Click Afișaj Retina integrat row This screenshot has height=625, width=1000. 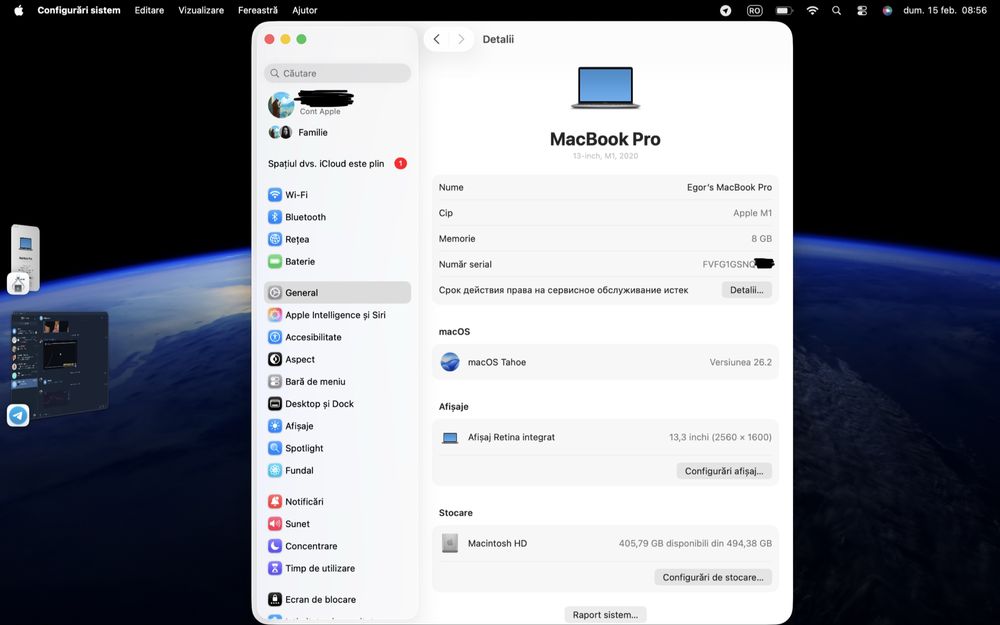point(605,438)
